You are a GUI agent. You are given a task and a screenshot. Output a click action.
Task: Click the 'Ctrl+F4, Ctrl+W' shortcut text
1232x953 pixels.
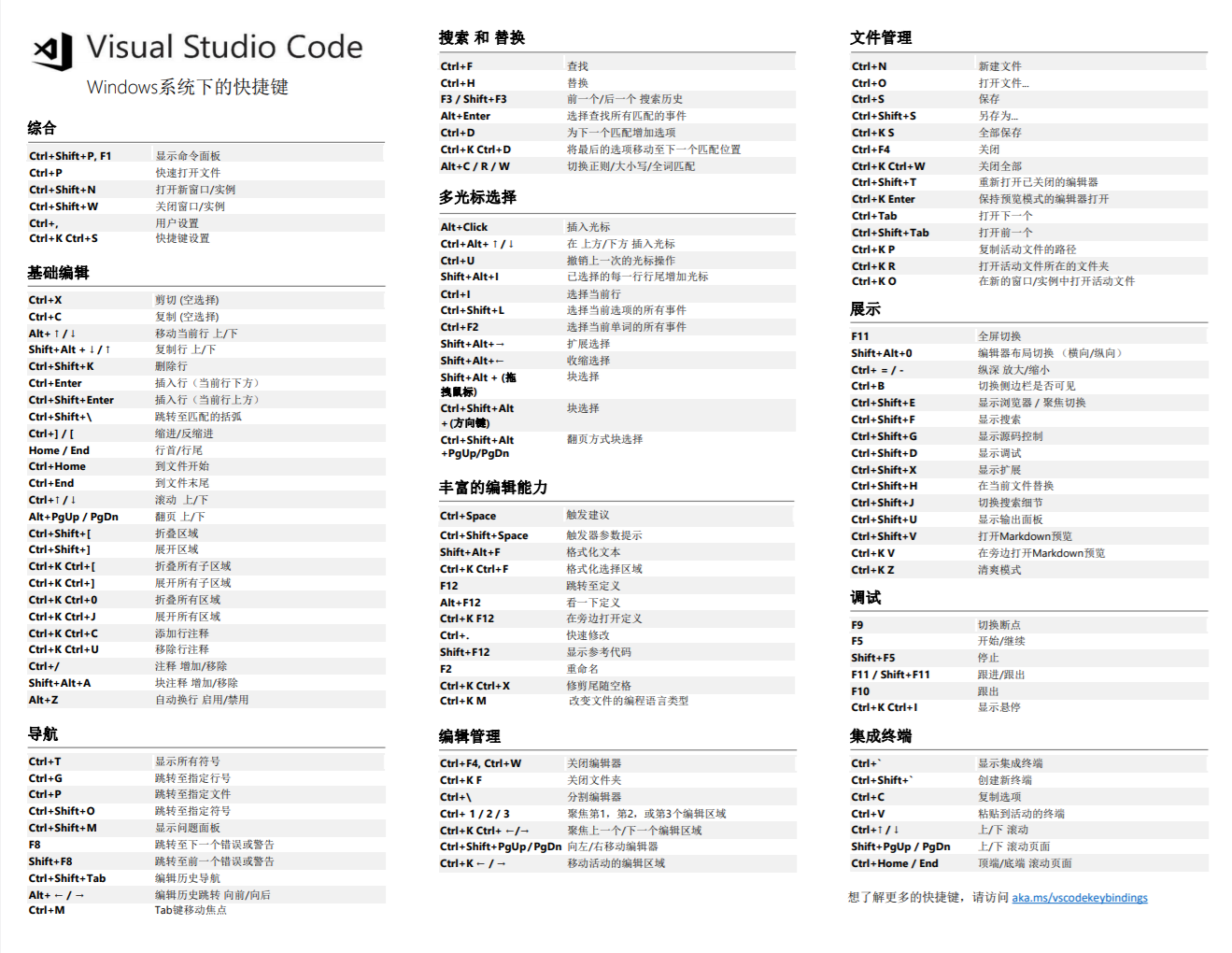[481, 763]
